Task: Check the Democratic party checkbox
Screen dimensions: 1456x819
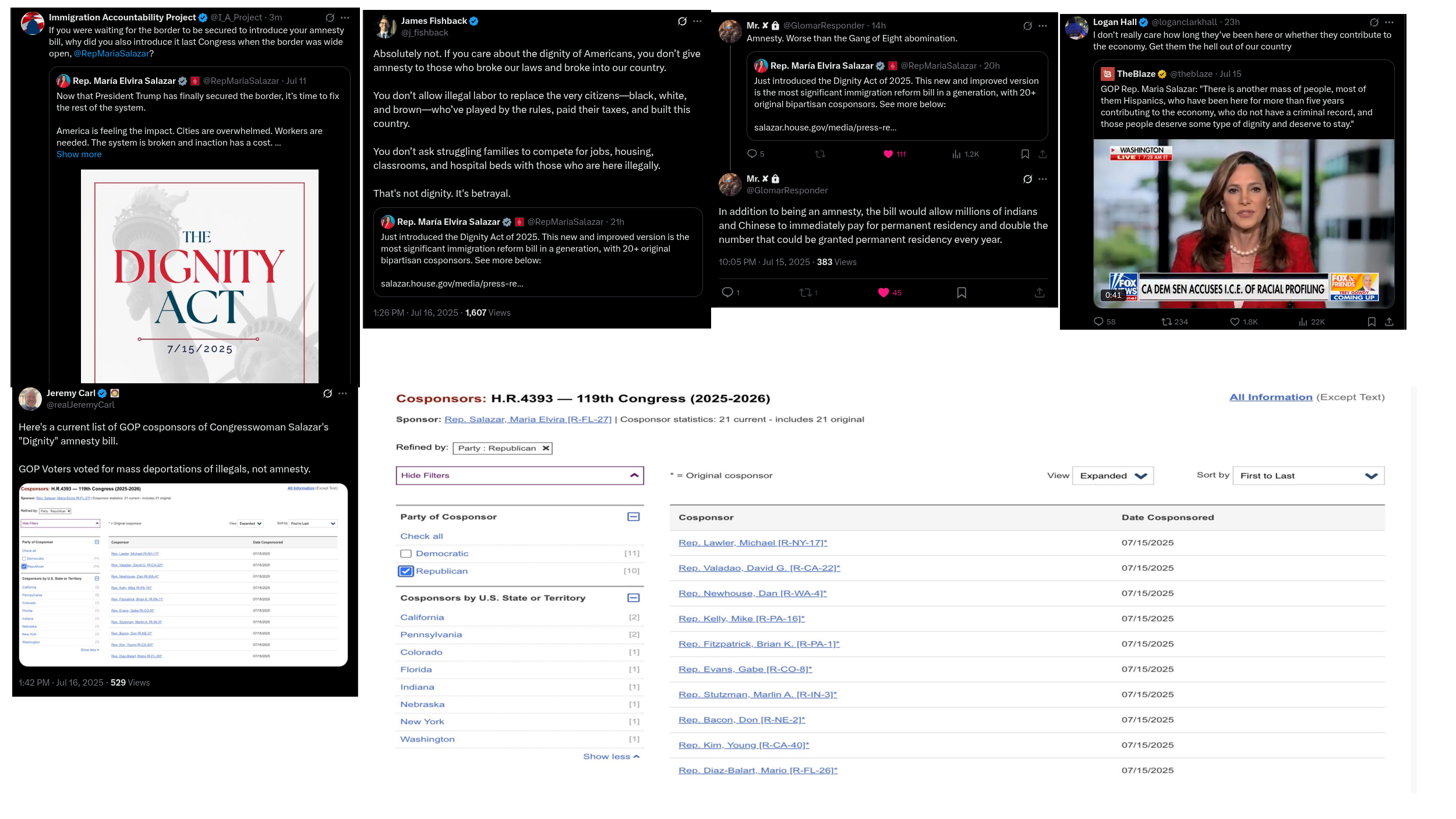Action: pyautogui.click(x=406, y=554)
